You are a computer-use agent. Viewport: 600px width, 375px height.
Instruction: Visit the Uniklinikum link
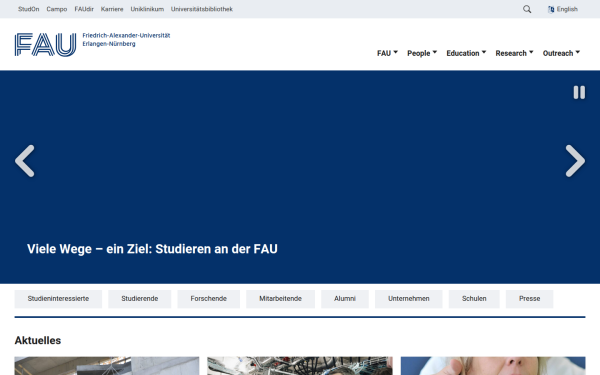[x=147, y=9]
